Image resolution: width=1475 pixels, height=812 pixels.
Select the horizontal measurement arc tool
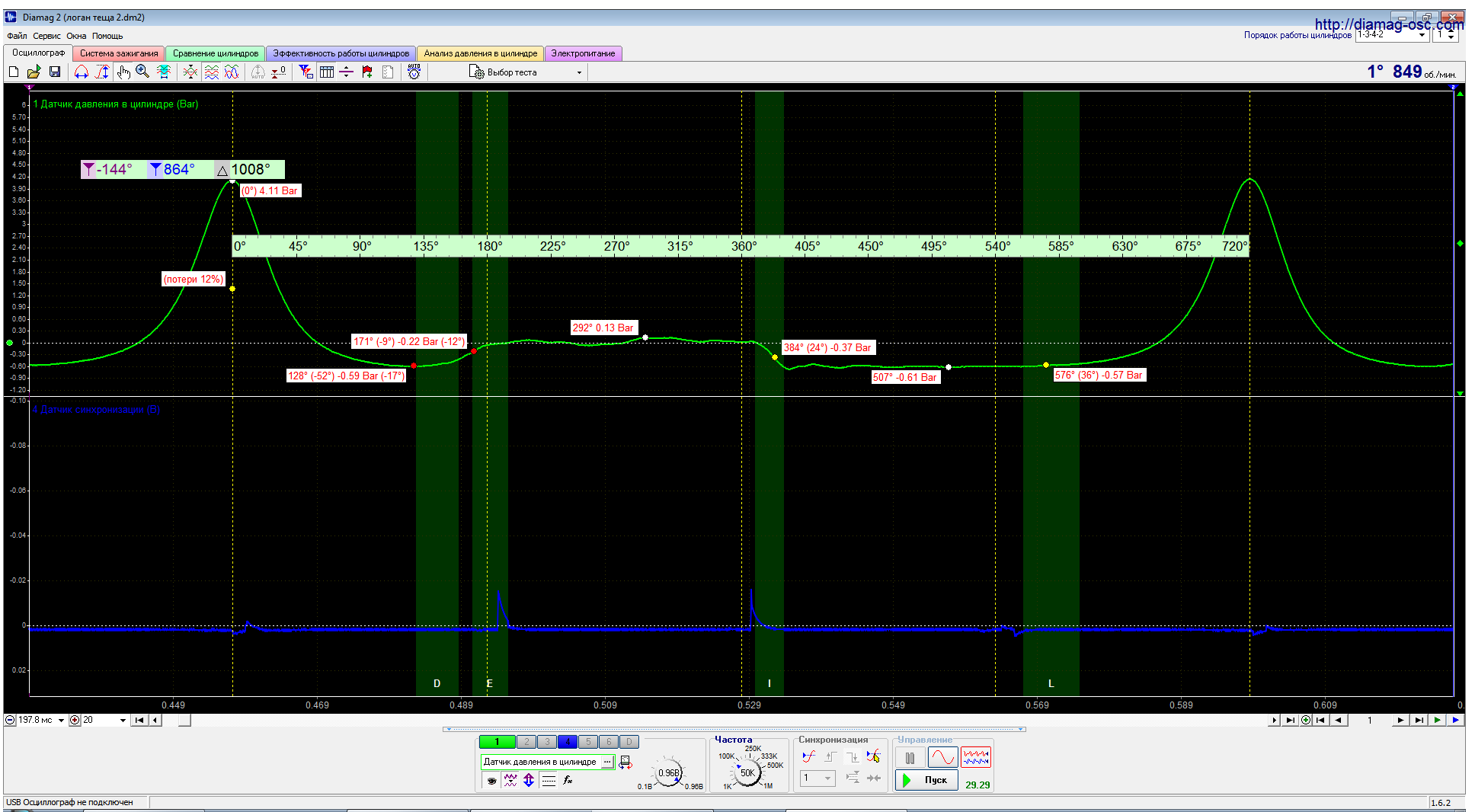(x=82, y=72)
